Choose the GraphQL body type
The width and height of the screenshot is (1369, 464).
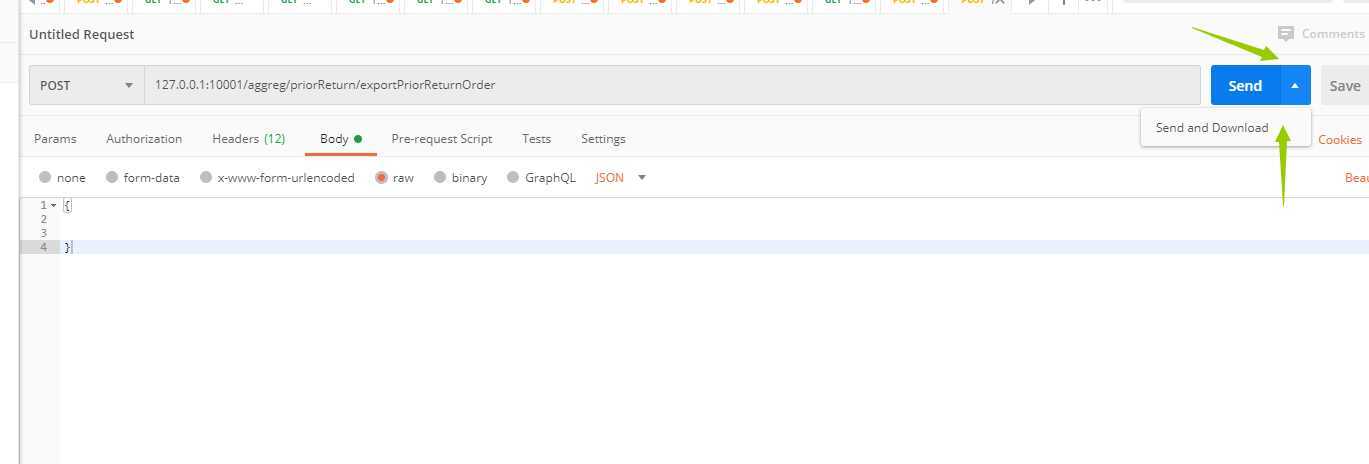pyautogui.click(x=541, y=178)
